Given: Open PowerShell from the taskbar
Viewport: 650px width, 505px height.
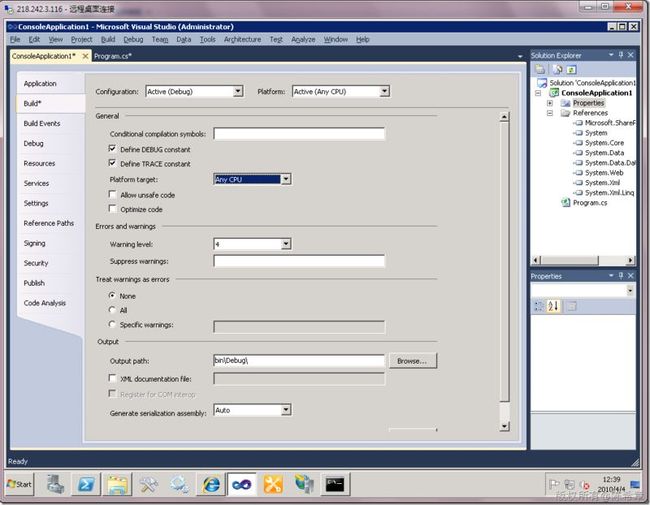Looking at the screenshot, I should click(86, 484).
